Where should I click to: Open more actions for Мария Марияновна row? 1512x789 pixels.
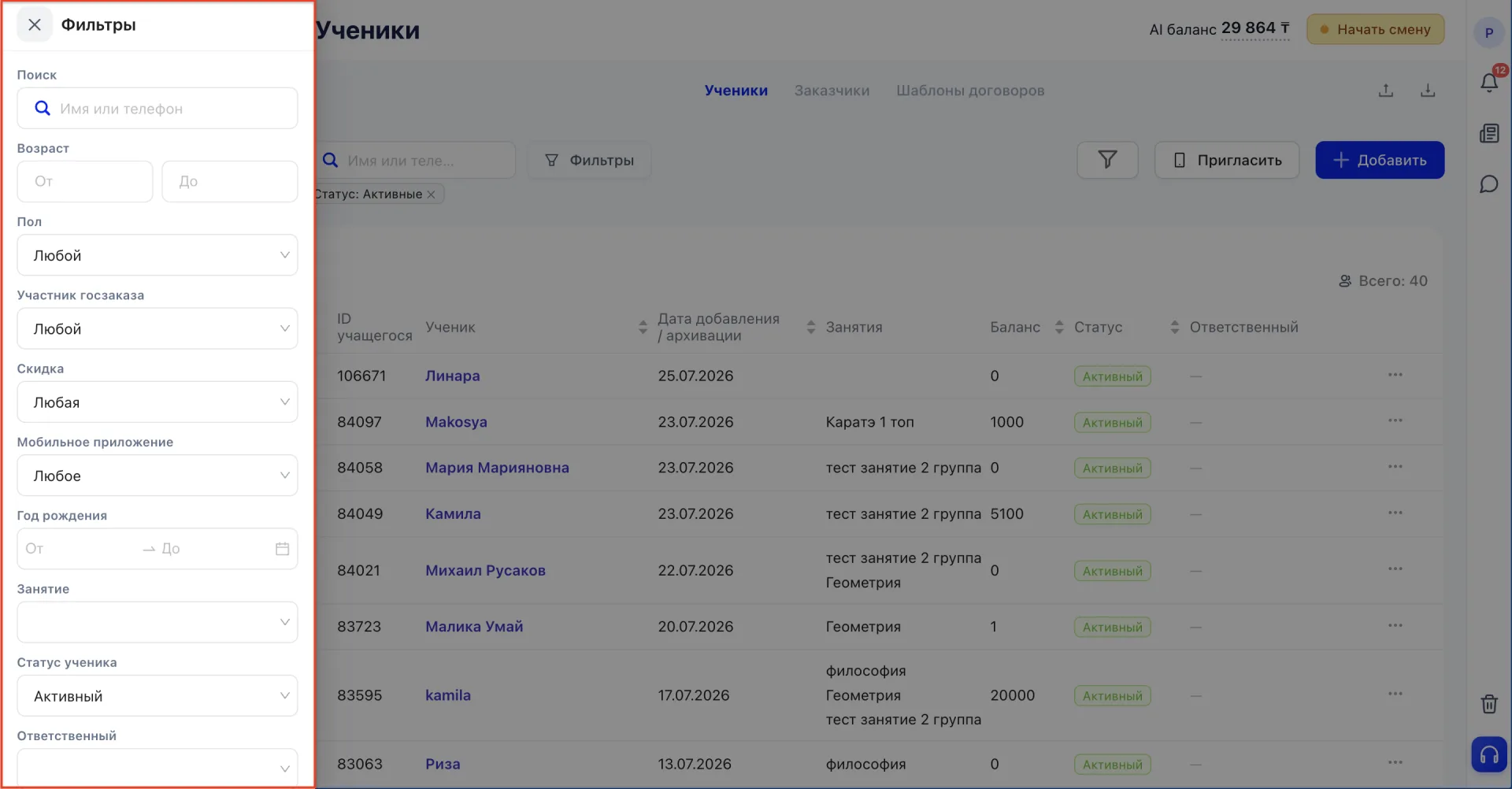(1395, 466)
